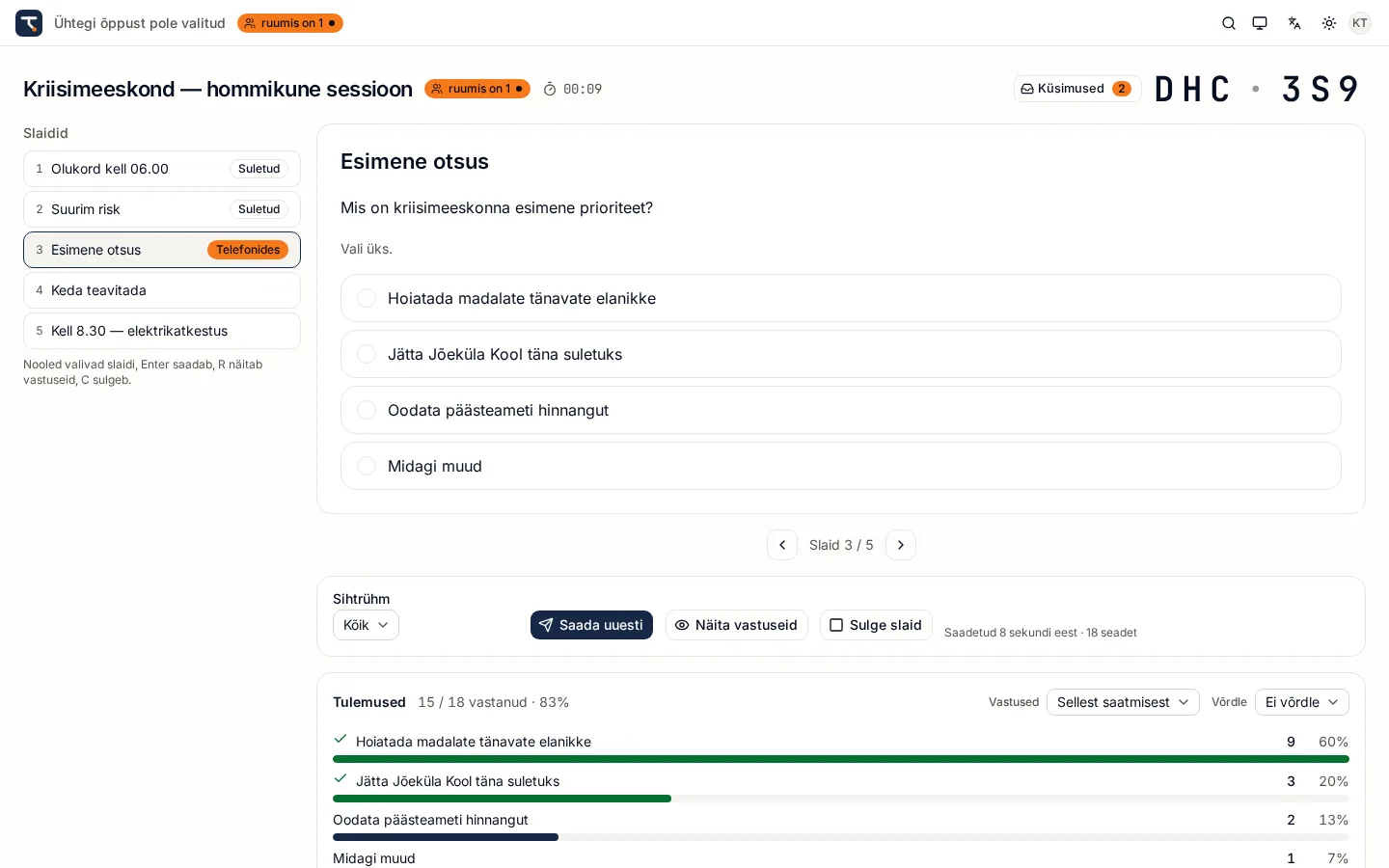Image resolution: width=1389 pixels, height=868 pixels.
Task: Click the presentation screen icon
Action: (1260, 23)
